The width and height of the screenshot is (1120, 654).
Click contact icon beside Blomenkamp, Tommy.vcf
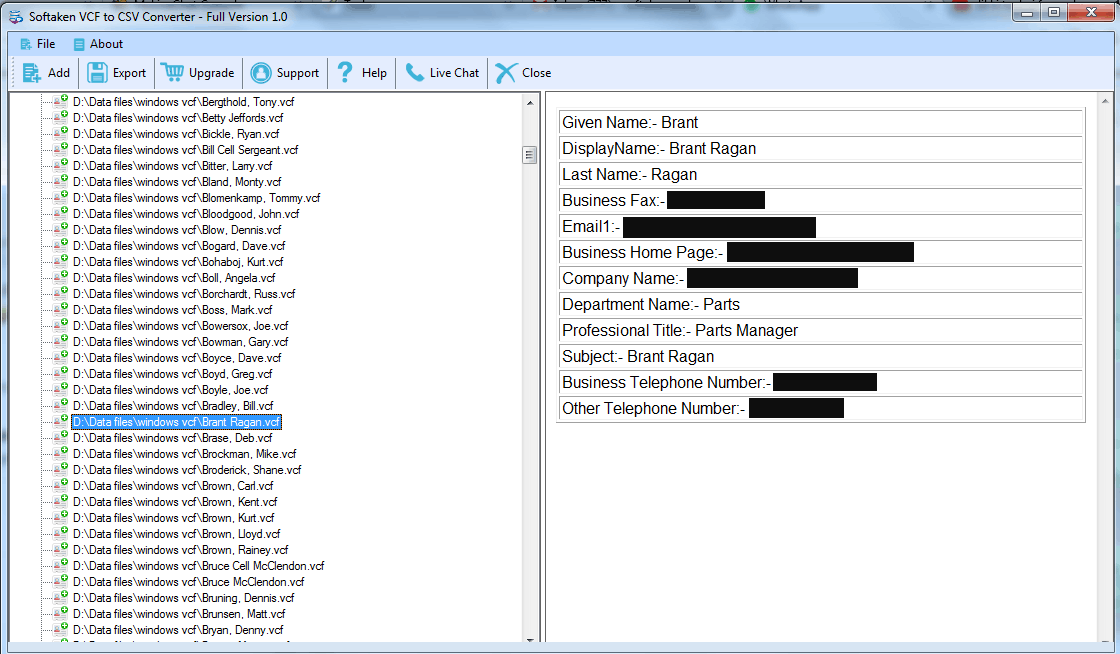click(x=61, y=197)
